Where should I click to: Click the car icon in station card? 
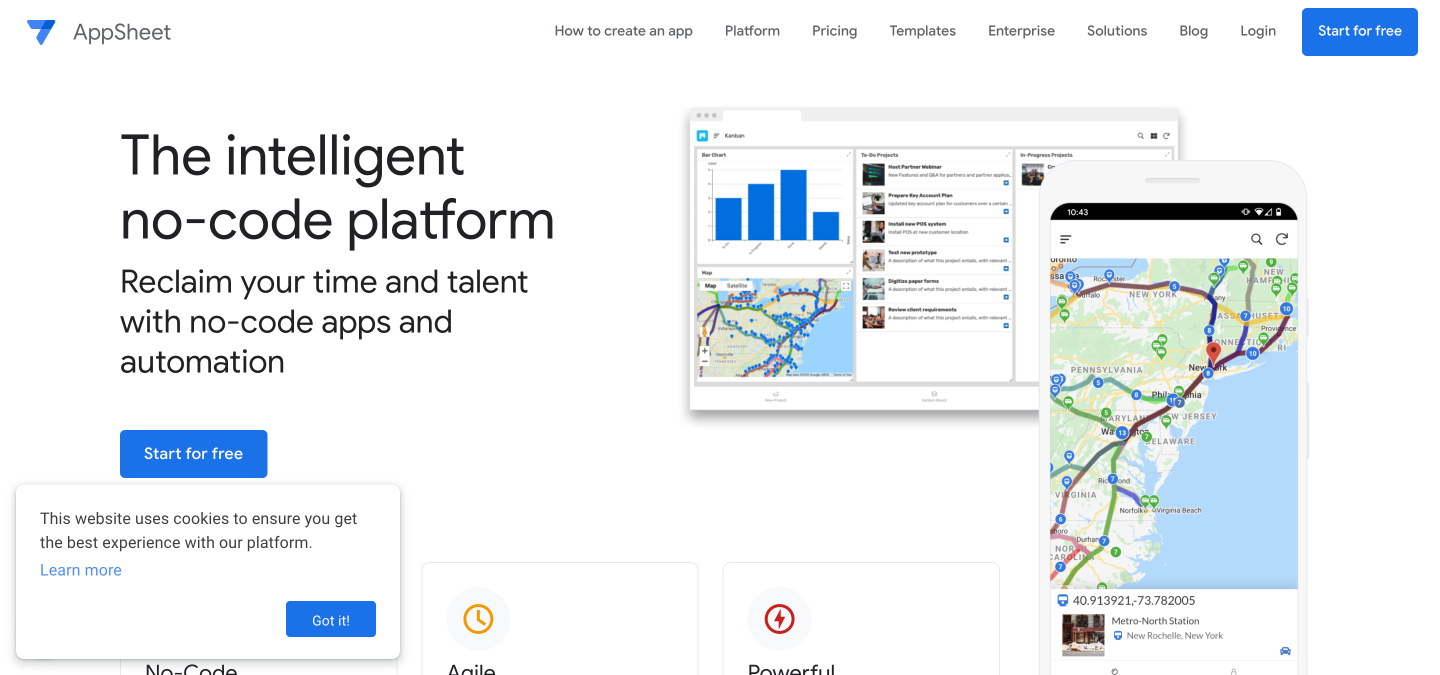click(x=1285, y=651)
